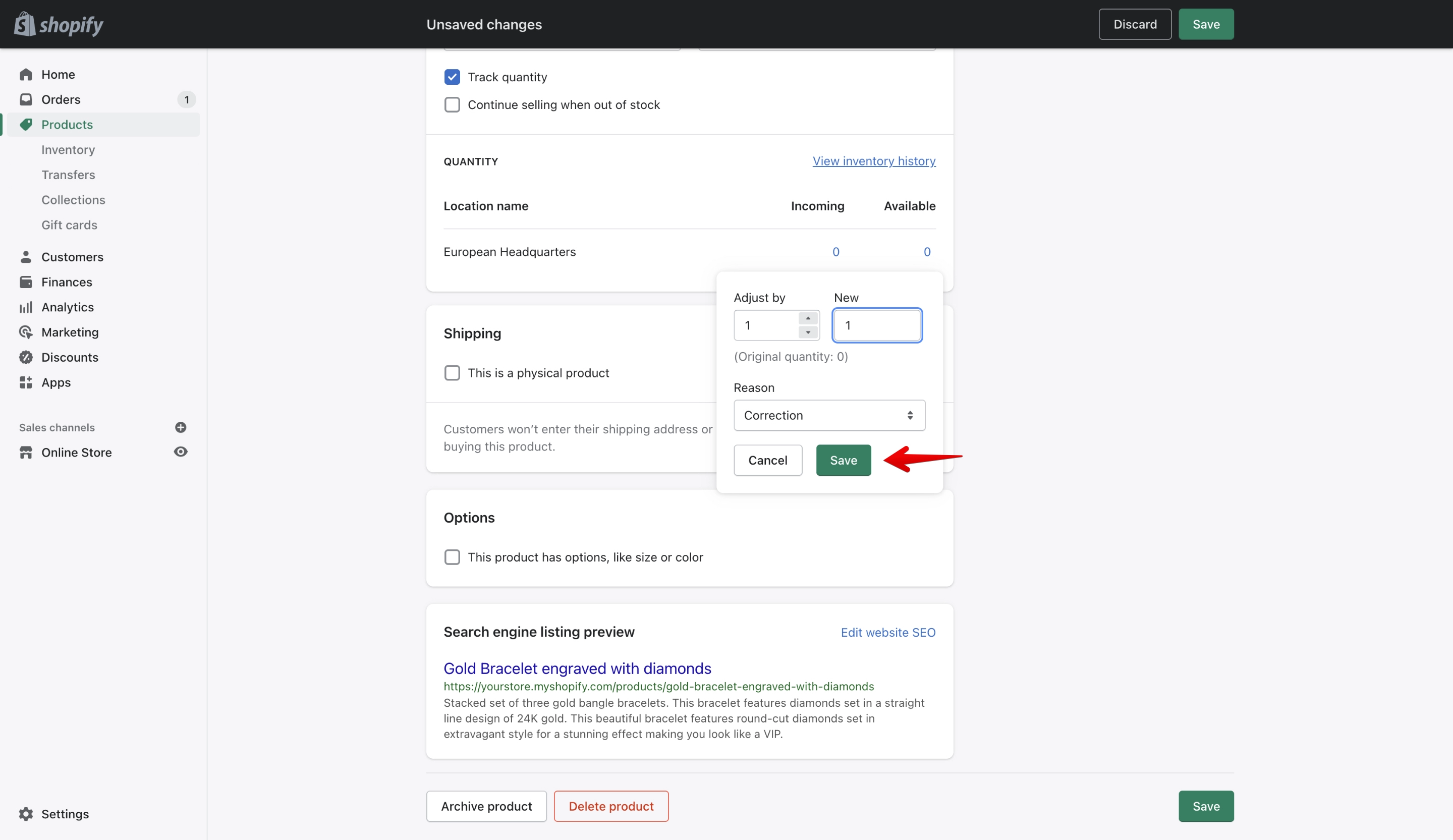
Task: Increase Adjust by value with up arrow
Action: click(x=808, y=318)
